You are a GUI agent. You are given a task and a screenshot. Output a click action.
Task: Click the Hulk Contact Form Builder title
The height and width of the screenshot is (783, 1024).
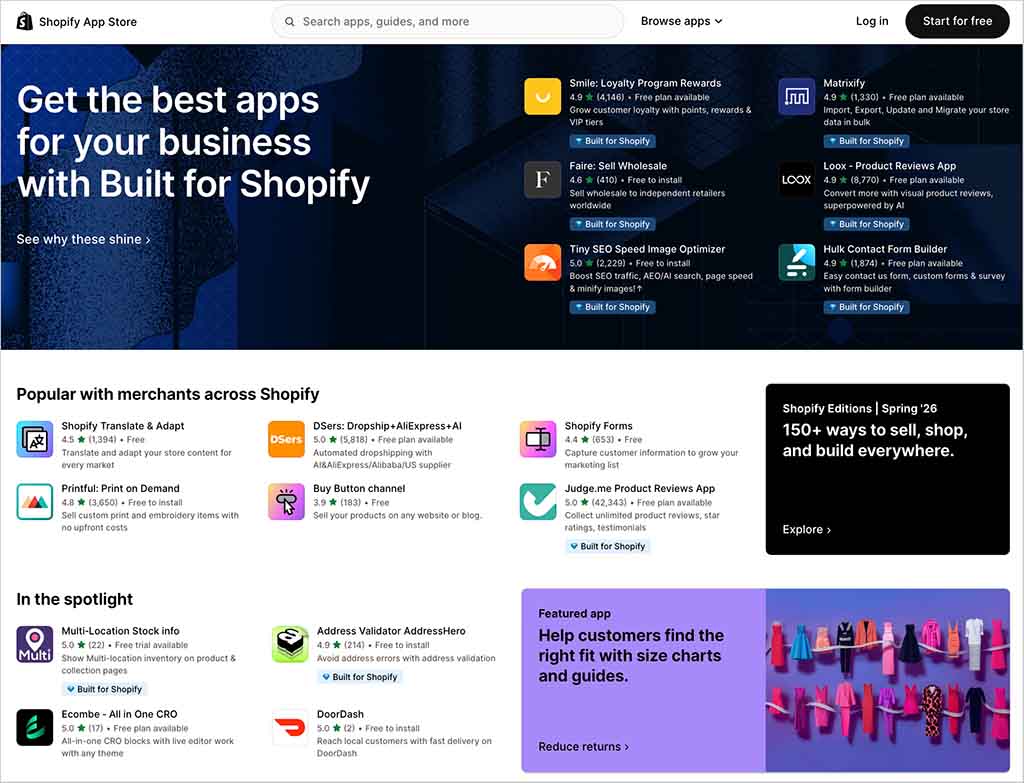[x=885, y=249]
